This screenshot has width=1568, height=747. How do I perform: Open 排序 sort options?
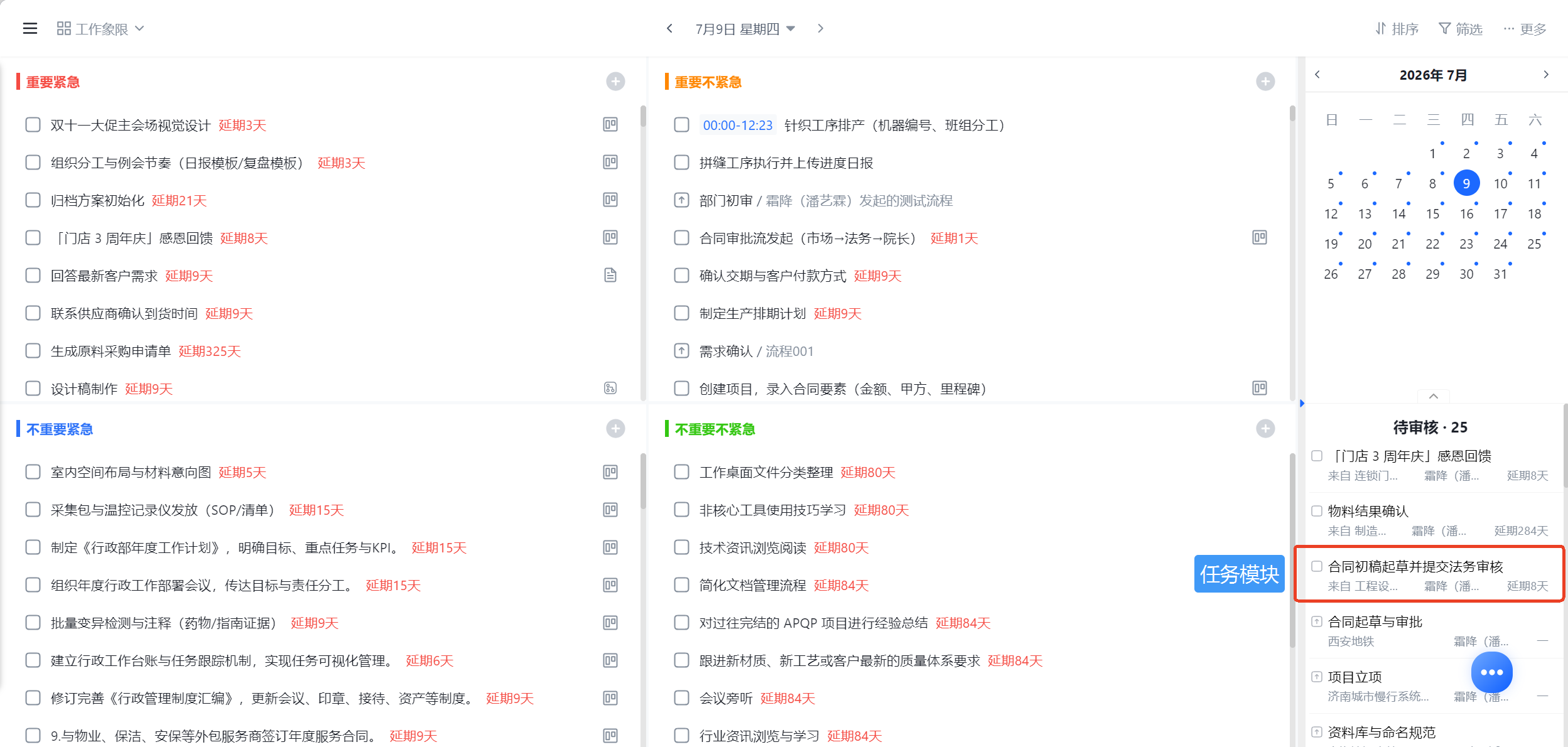pyautogui.click(x=1397, y=29)
